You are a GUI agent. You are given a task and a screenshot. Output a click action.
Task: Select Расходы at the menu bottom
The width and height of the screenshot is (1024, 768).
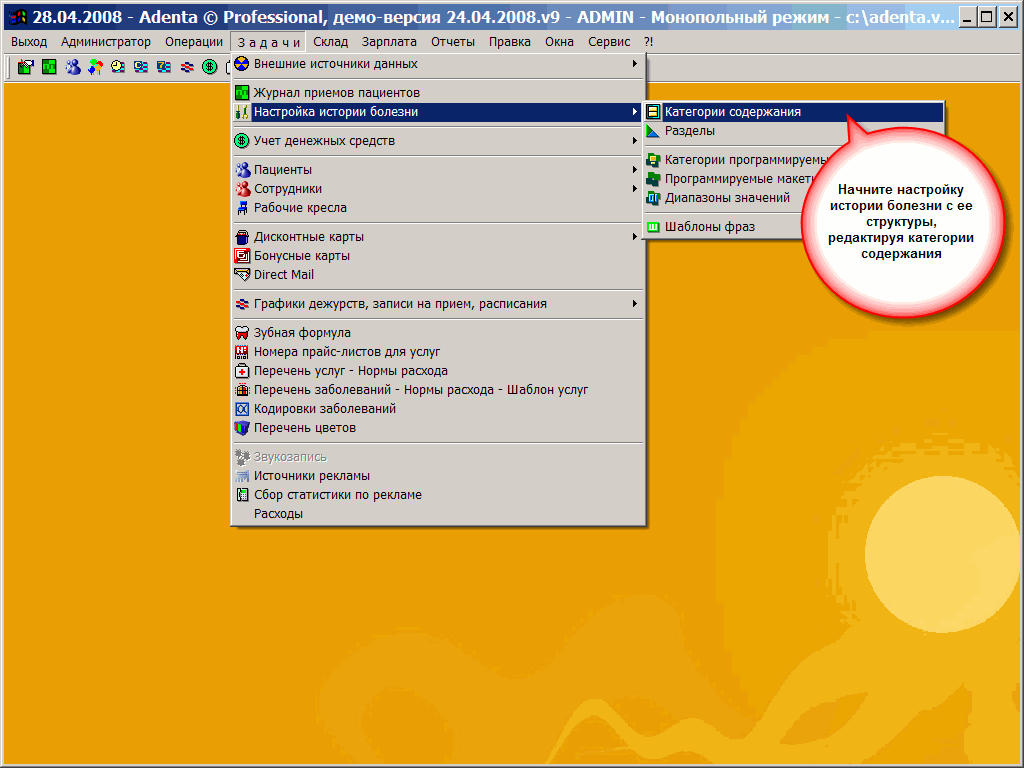(278, 514)
